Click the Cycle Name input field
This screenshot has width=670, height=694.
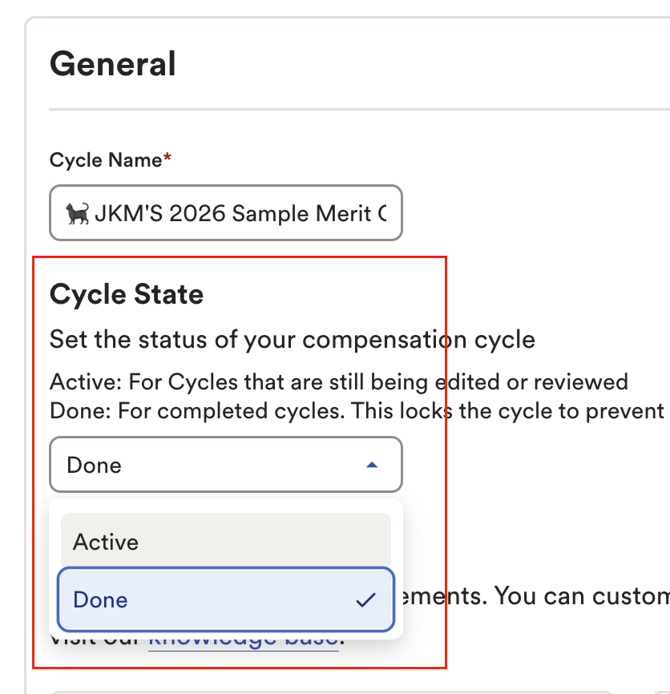[226, 213]
